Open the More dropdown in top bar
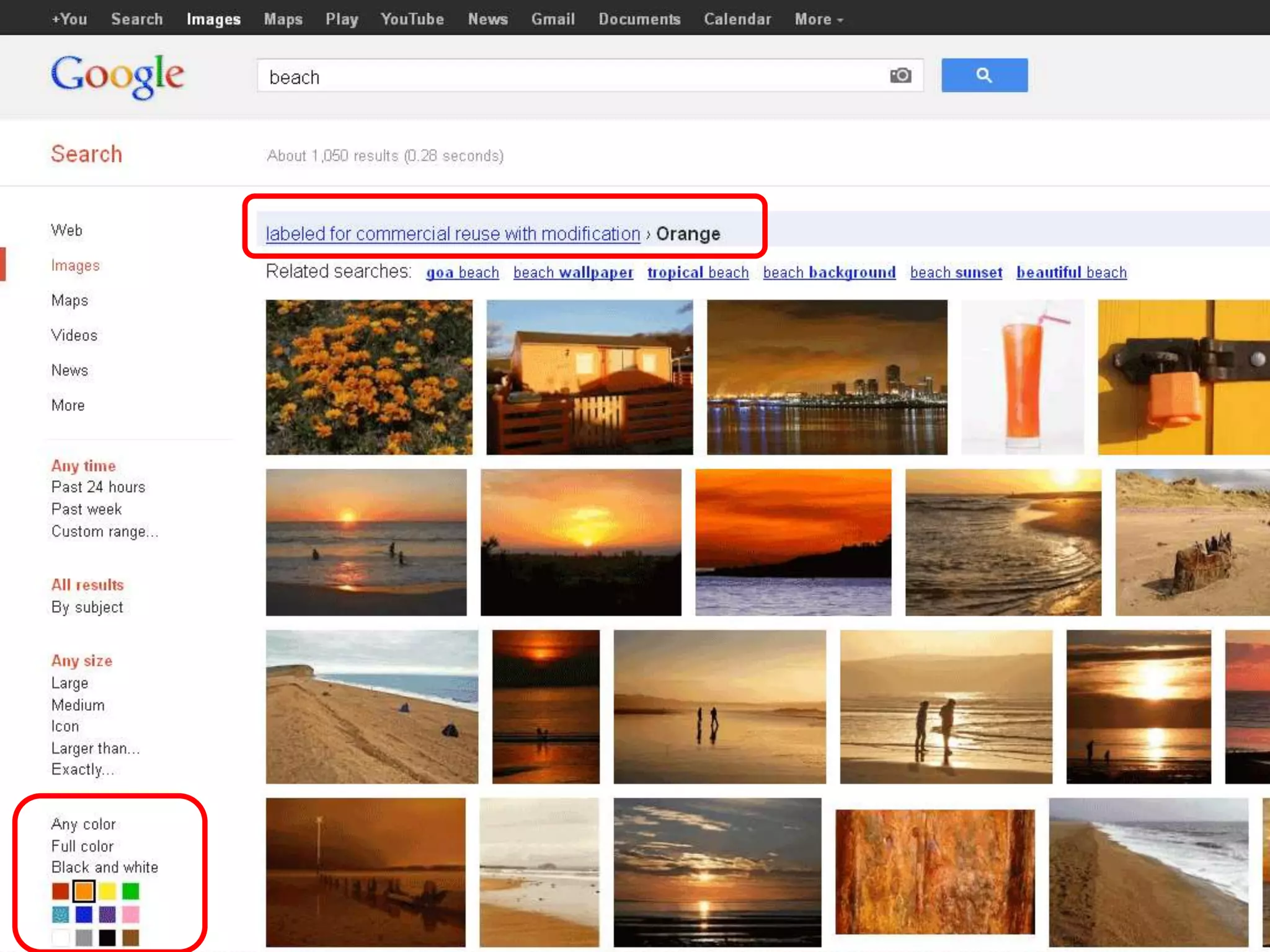 [x=819, y=19]
